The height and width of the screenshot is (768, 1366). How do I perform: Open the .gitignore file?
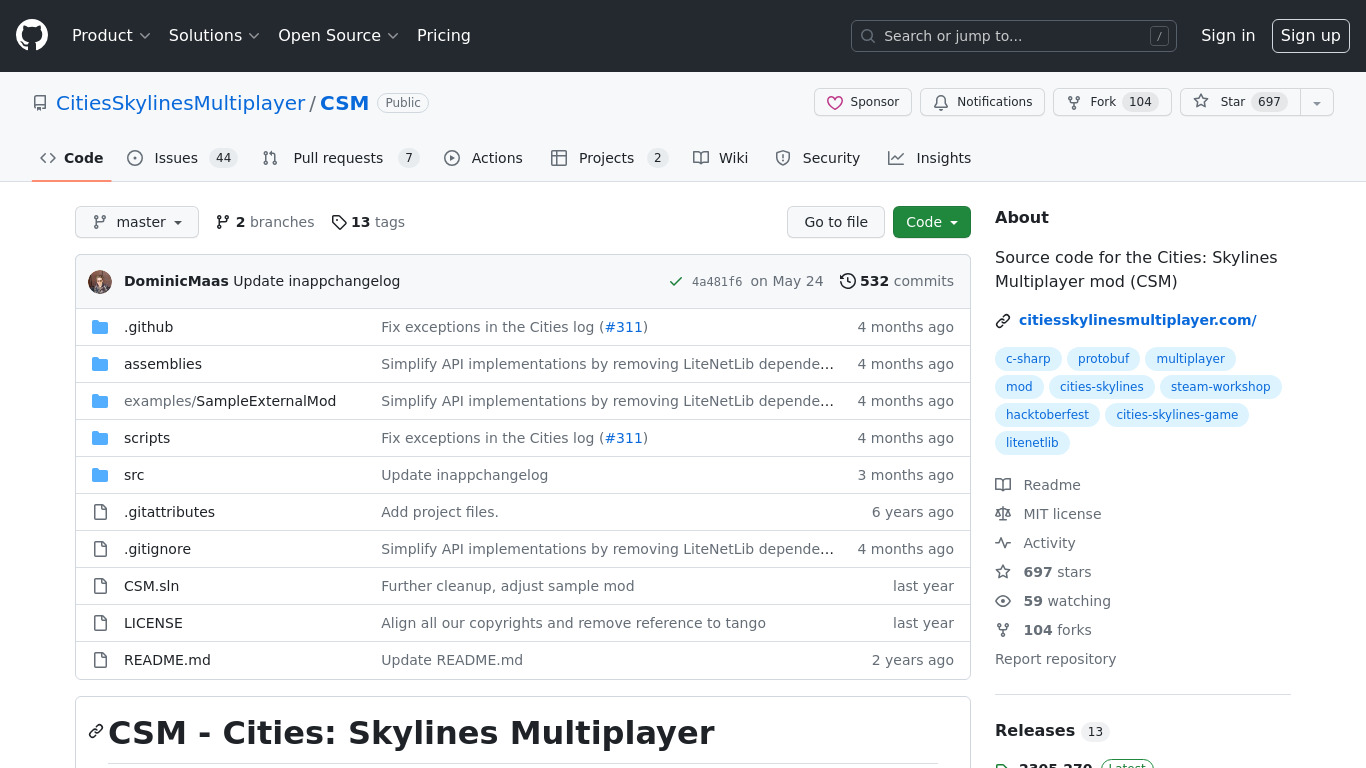[x=157, y=549]
